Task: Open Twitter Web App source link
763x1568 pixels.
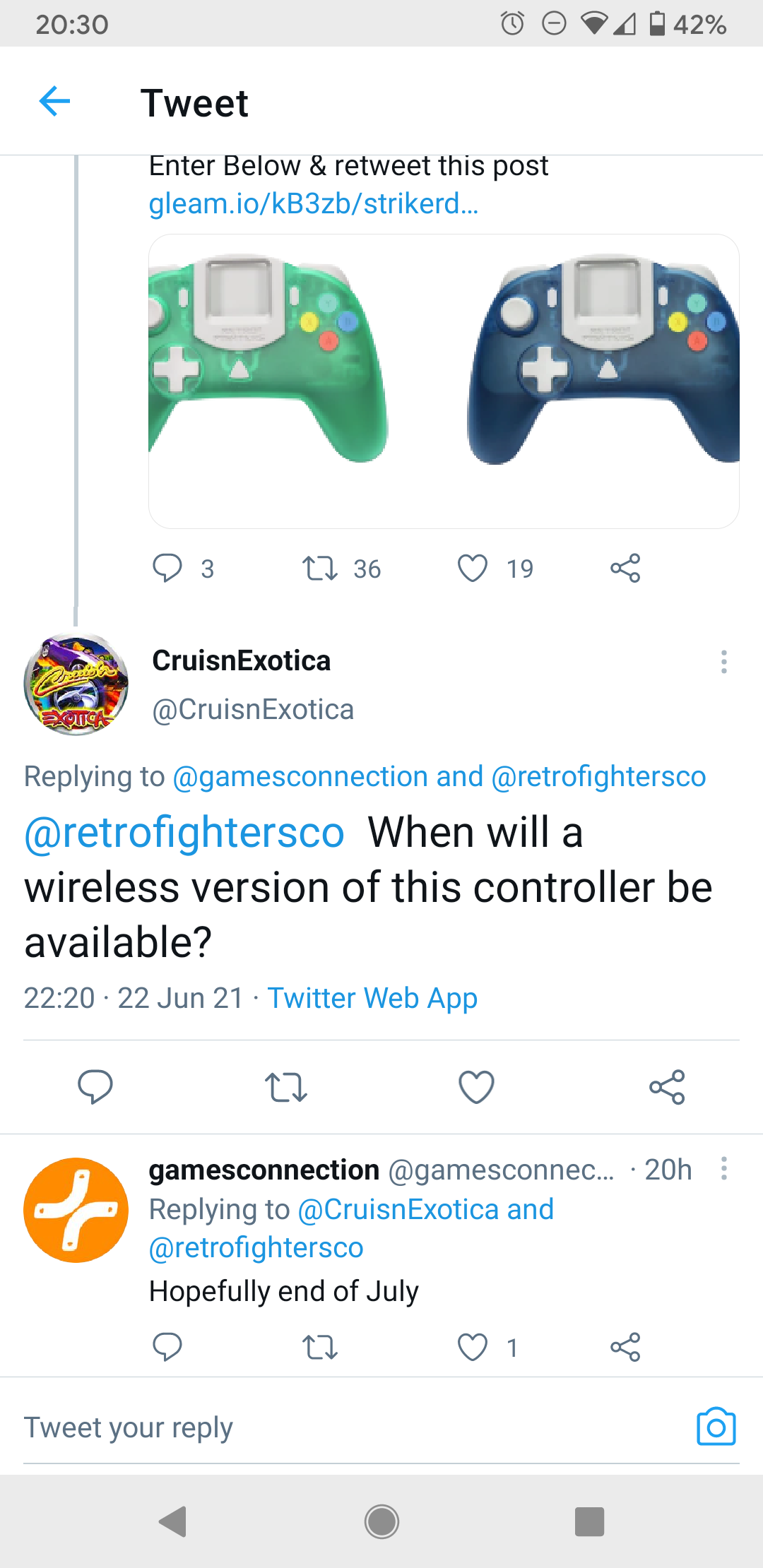Action: tap(372, 998)
